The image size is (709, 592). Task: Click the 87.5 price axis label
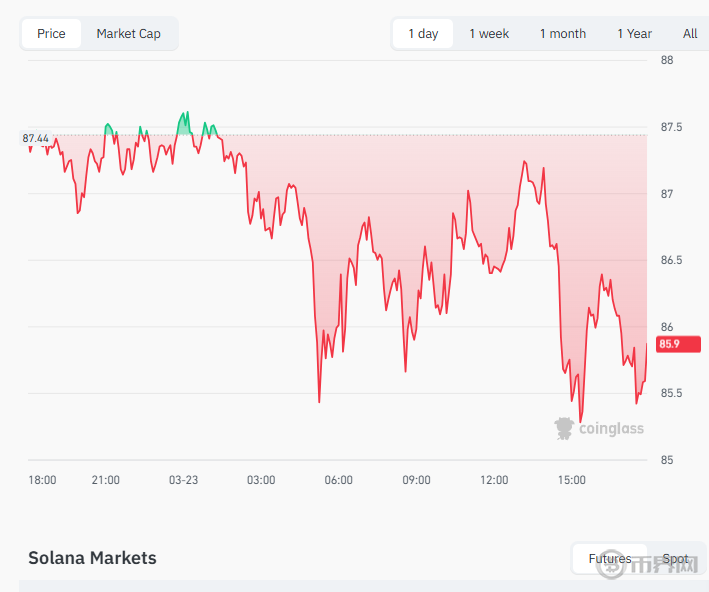671,127
